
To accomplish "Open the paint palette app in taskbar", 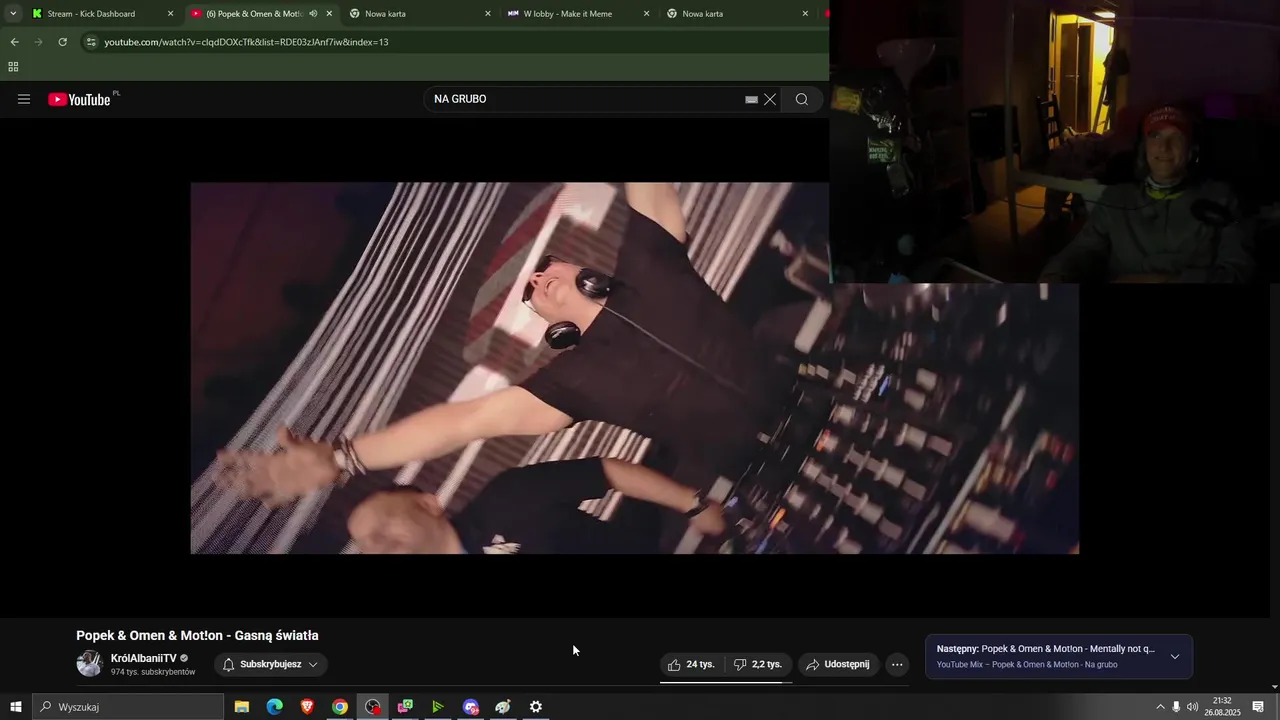I will coord(503,707).
